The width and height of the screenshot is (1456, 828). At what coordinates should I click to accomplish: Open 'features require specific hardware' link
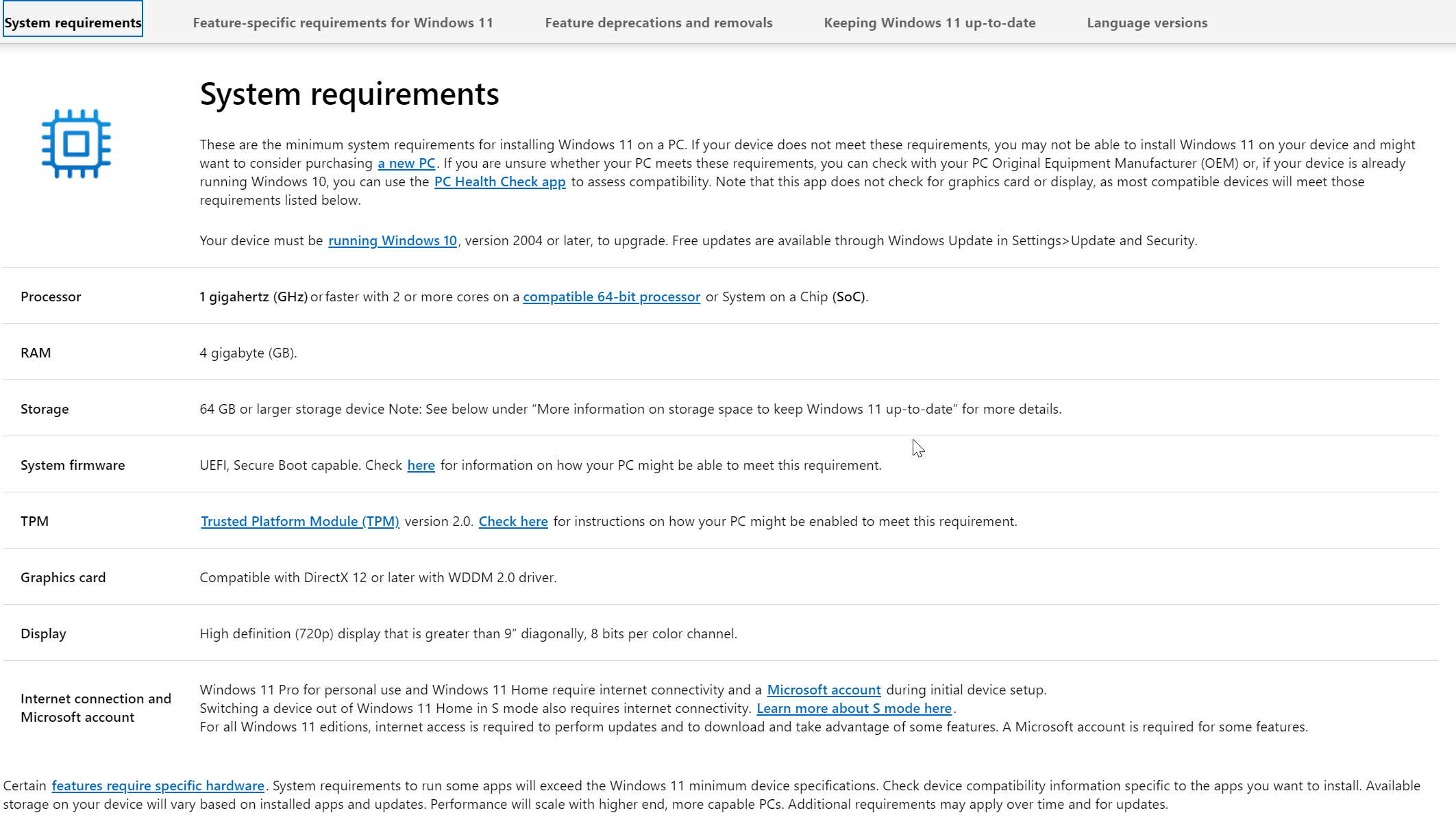point(158,786)
